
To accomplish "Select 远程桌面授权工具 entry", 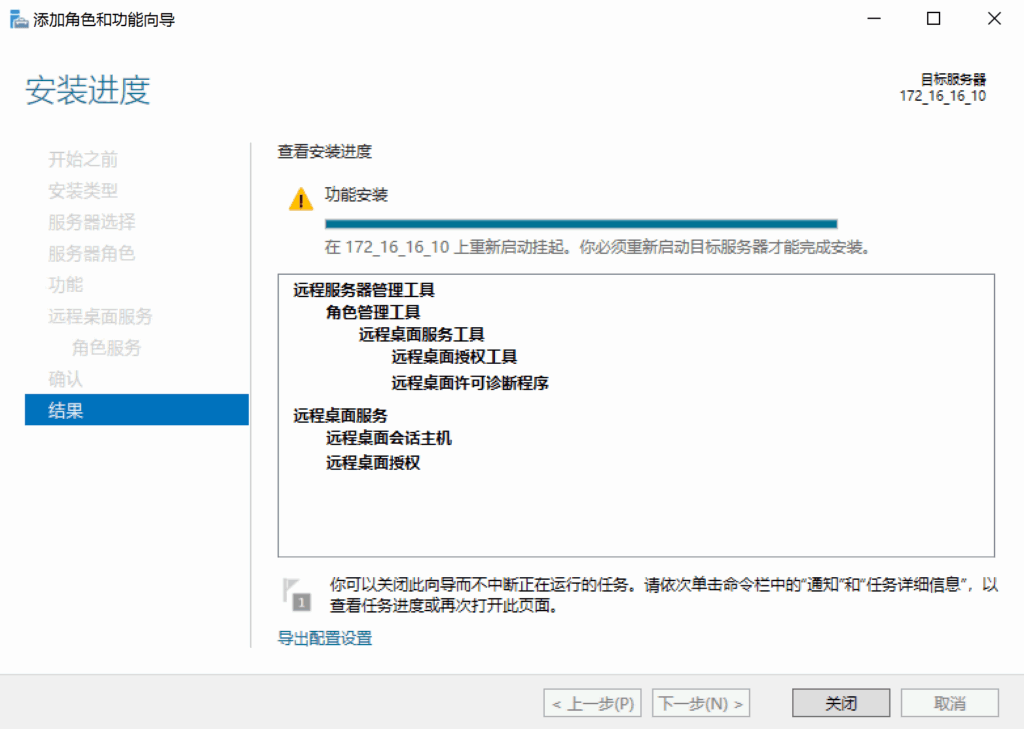I will coord(454,356).
